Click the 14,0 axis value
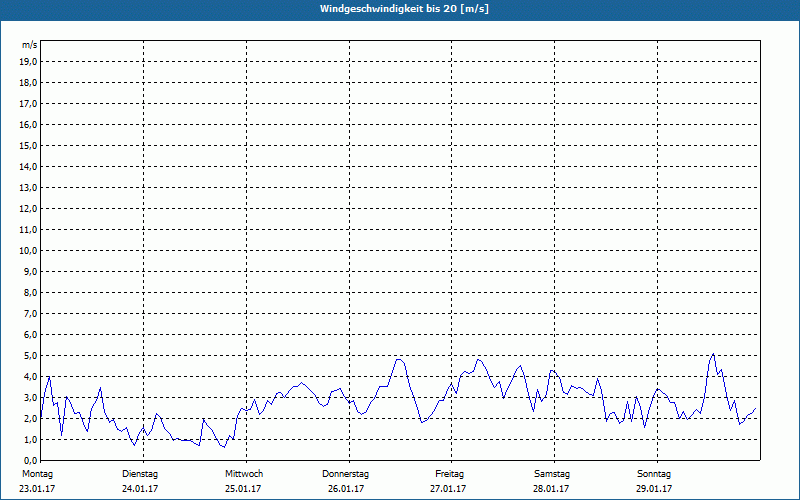 coord(28,166)
